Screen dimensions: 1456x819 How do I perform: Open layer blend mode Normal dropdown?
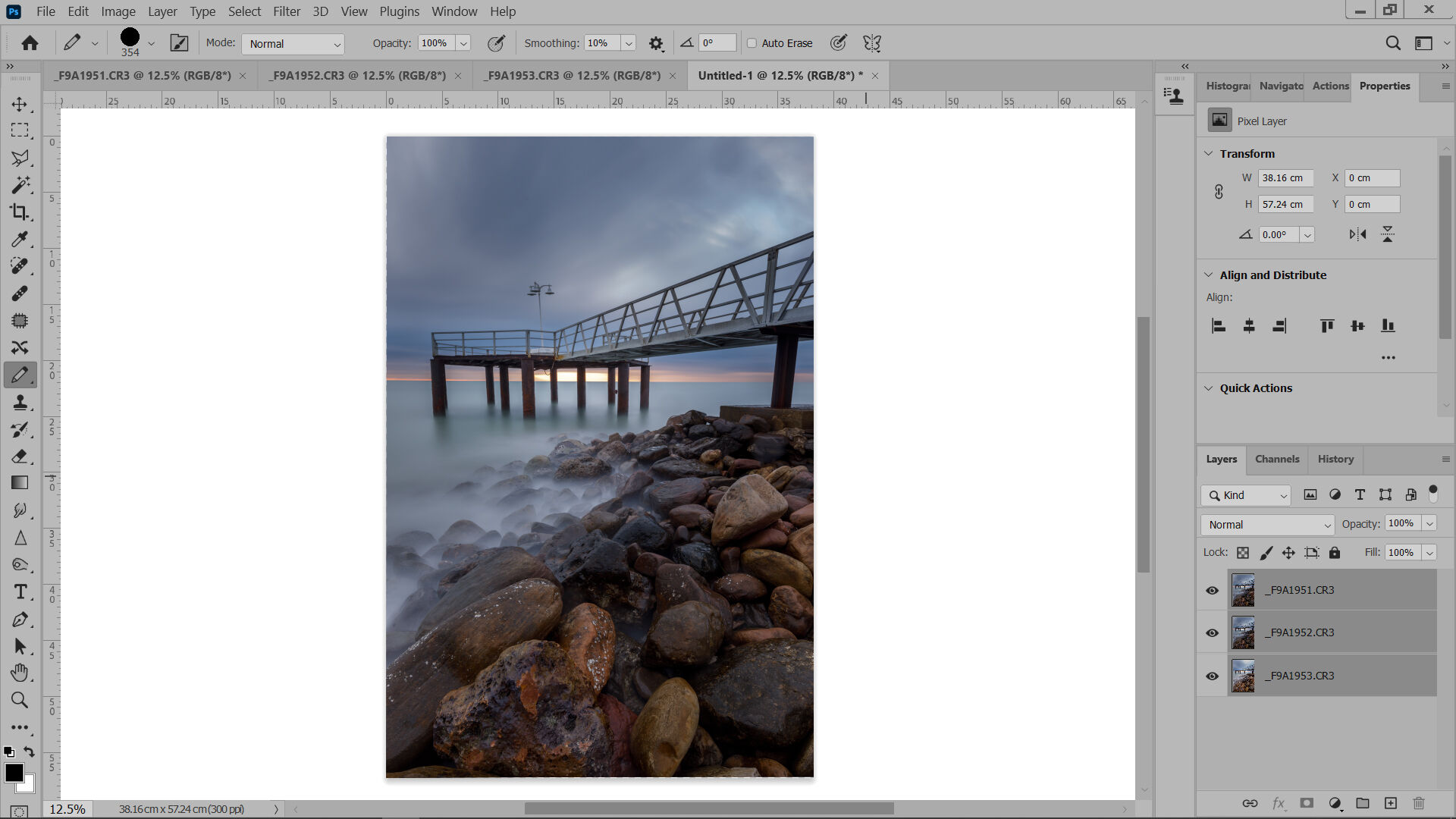point(1267,525)
